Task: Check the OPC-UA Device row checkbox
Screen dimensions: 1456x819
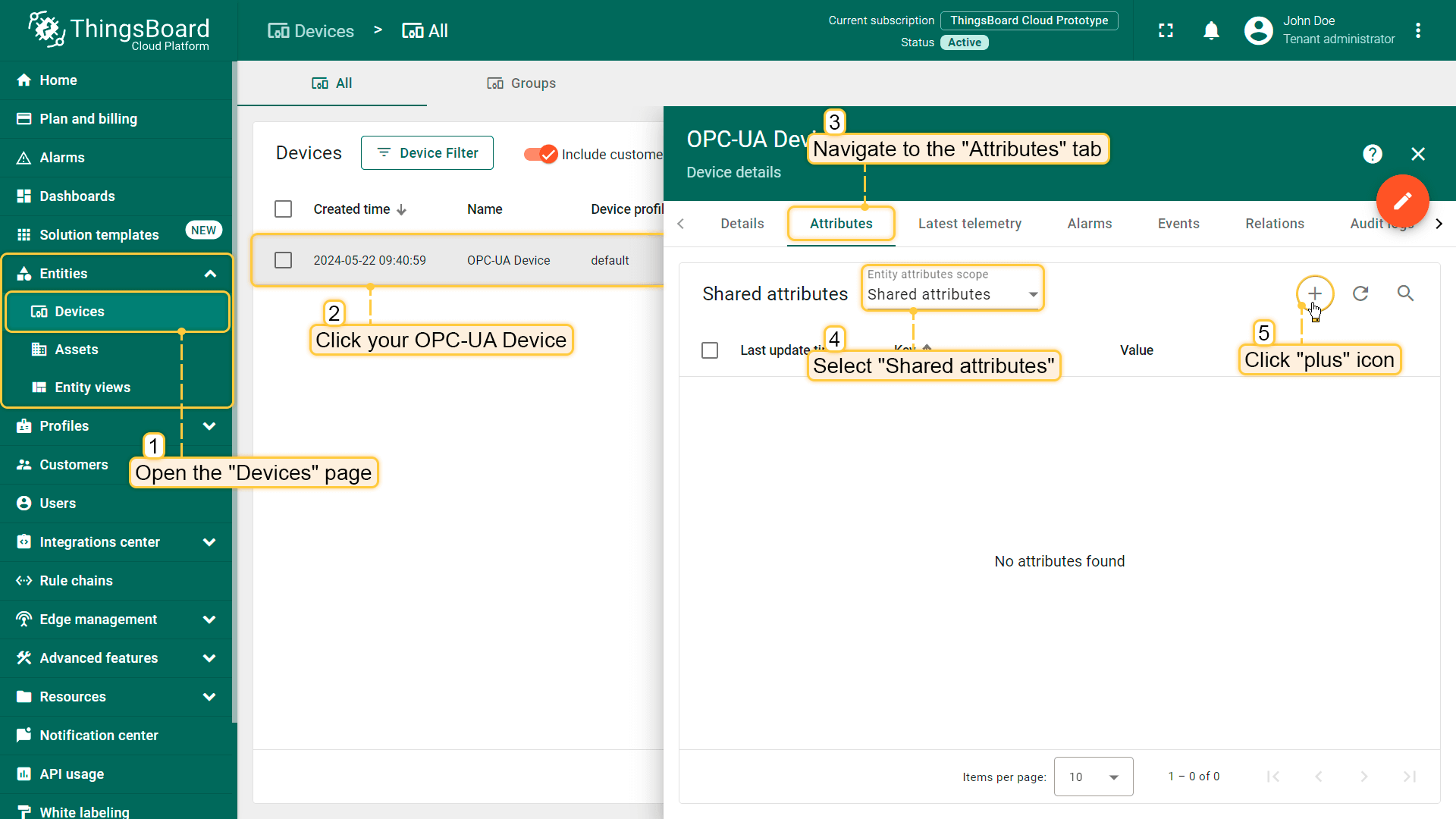Action: (283, 260)
